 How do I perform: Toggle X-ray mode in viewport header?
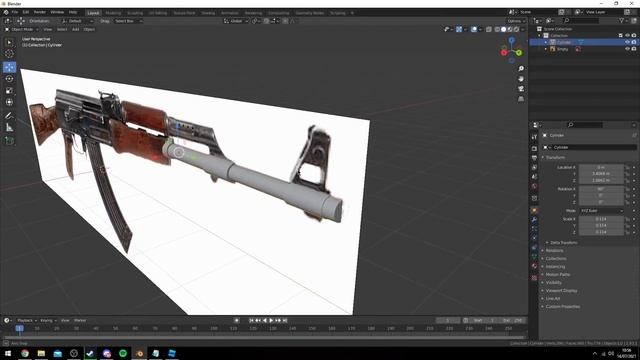(489, 29)
